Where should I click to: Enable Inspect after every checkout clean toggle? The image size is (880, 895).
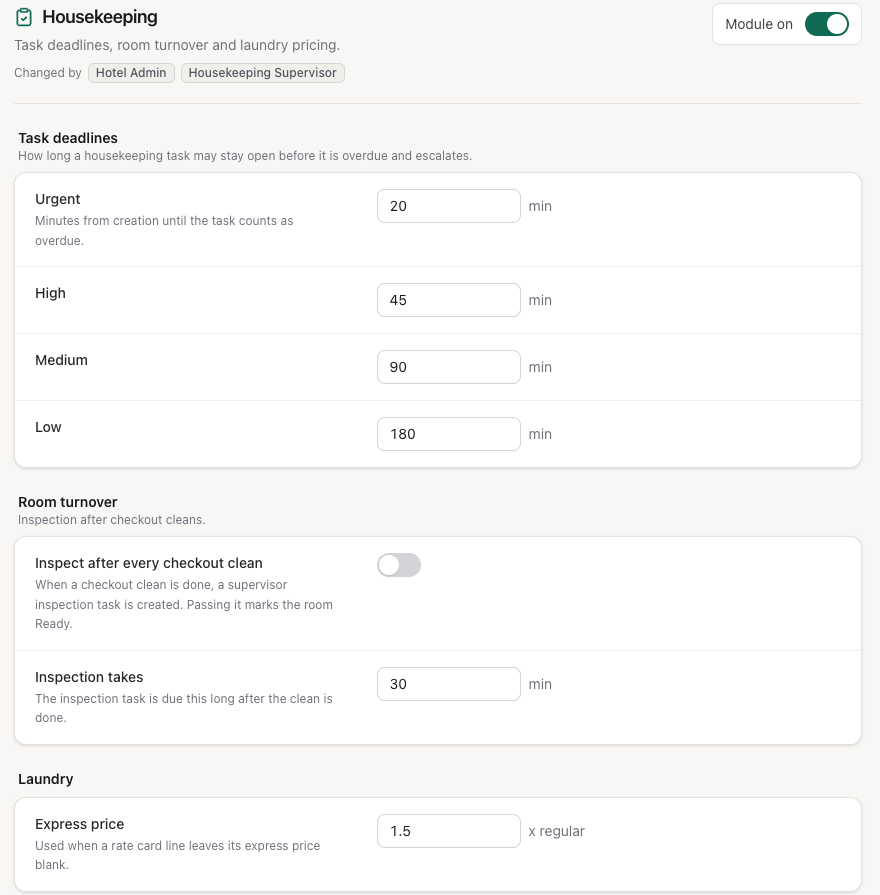click(x=399, y=565)
